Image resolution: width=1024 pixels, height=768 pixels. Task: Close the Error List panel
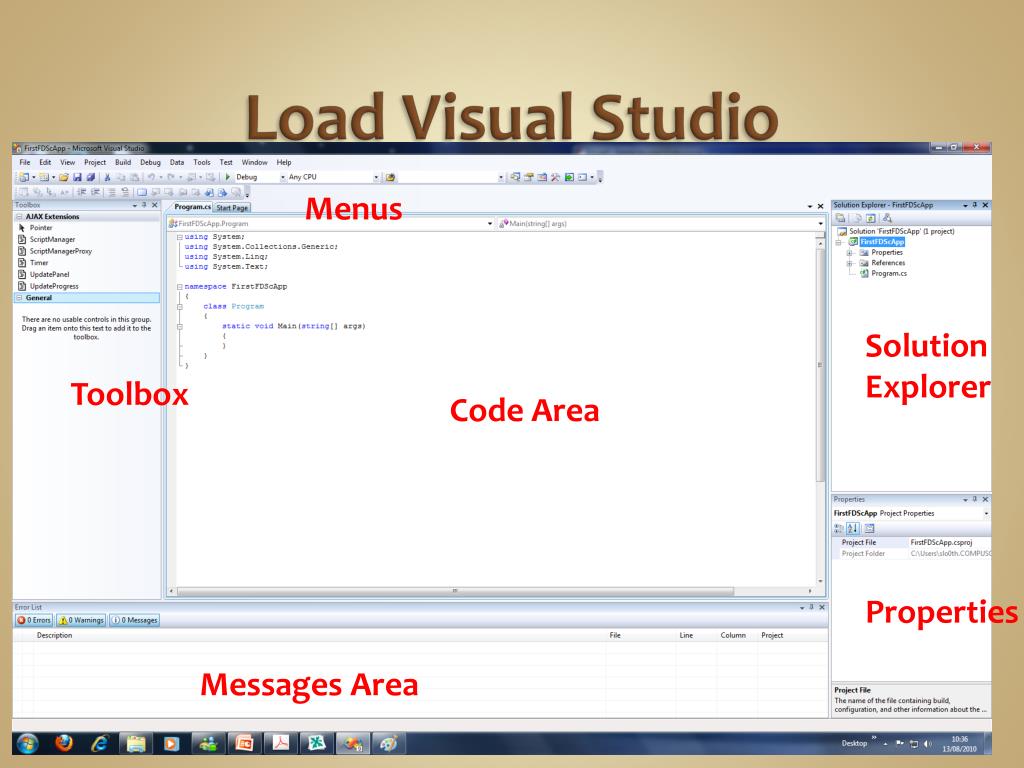click(x=822, y=607)
